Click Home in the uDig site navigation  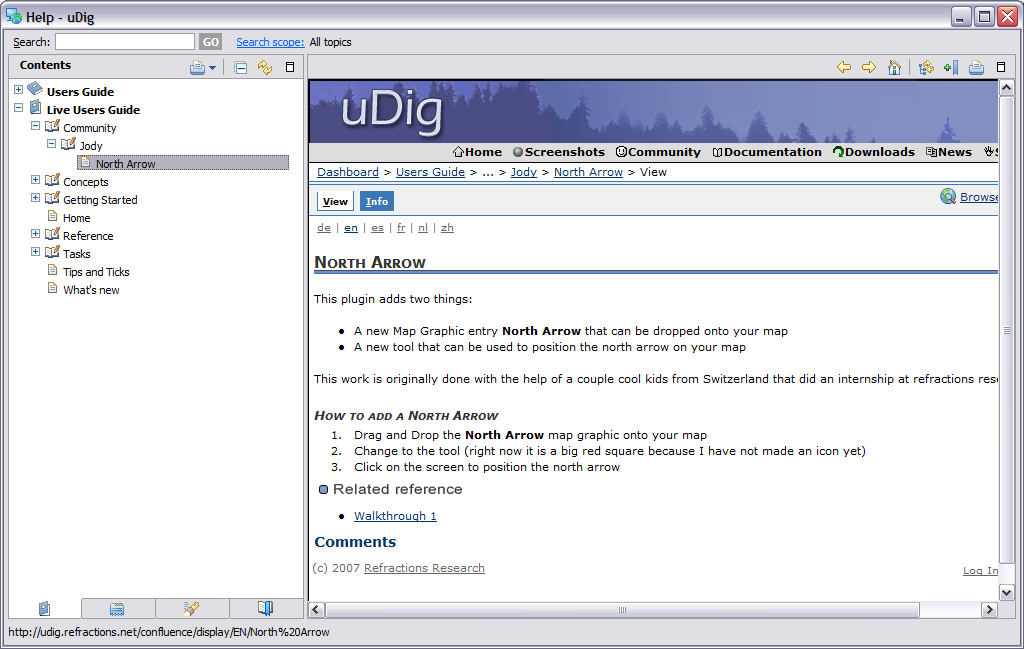pos(477,152)
